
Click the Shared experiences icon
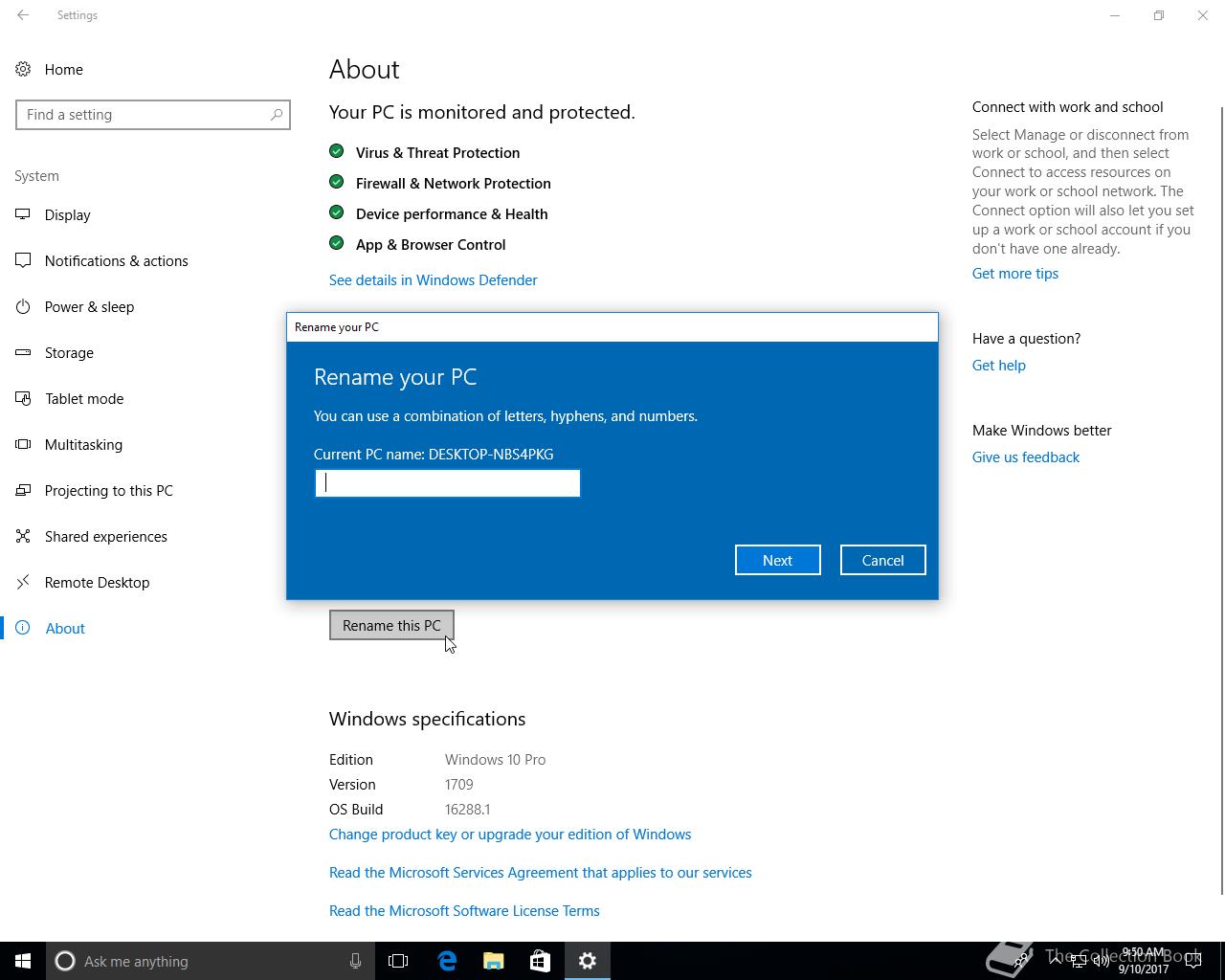[23, 536]
